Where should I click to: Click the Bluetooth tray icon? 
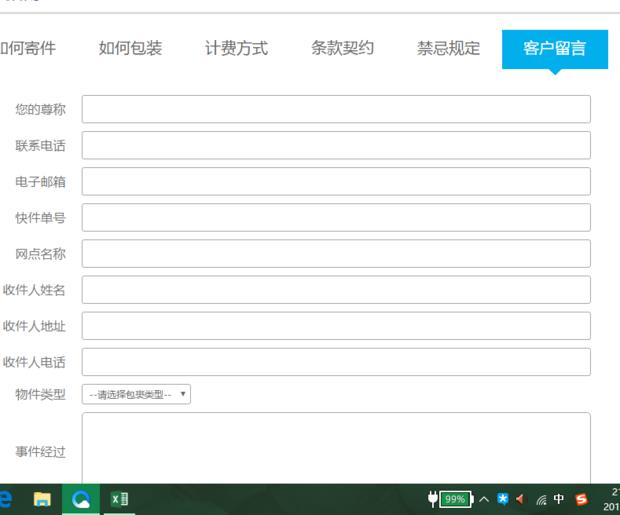503,499
